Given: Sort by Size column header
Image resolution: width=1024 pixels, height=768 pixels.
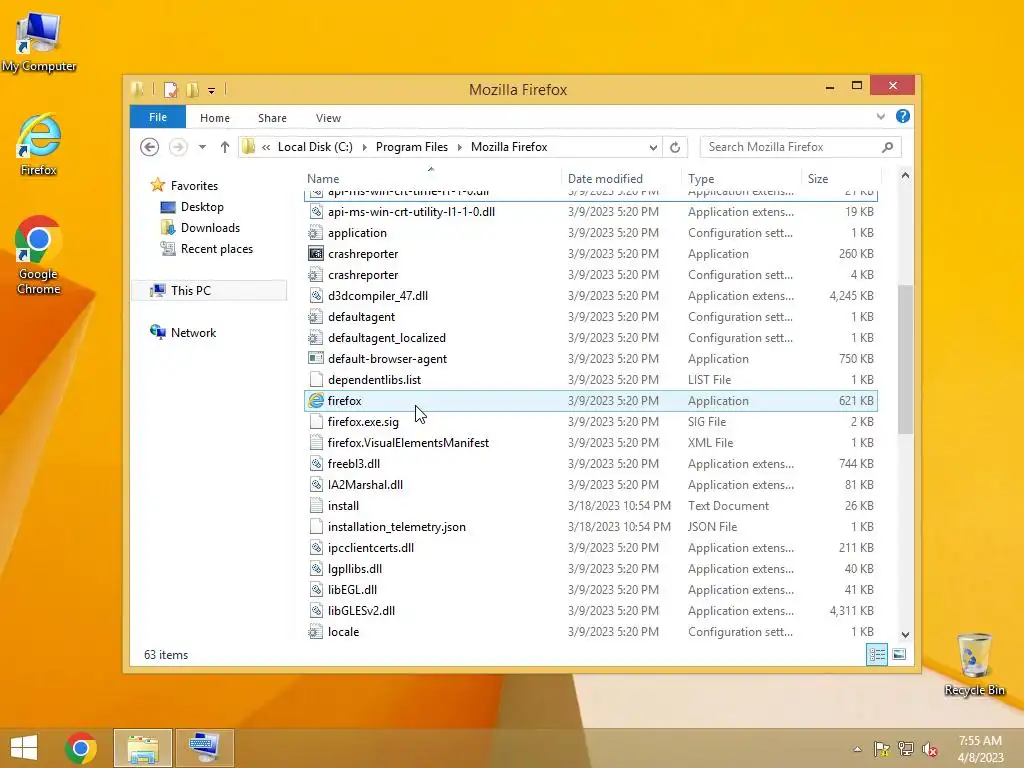Looking at the screenshot, I should coord(840,178).
